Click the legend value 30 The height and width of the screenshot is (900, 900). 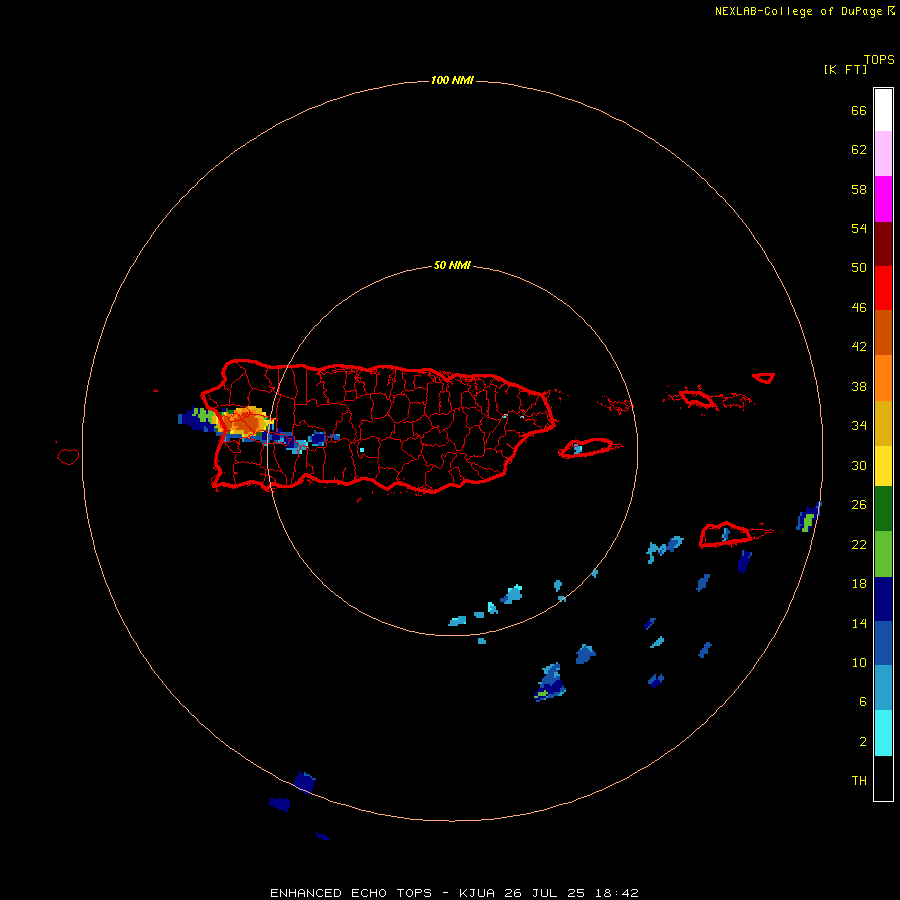[x=859, y=465]
